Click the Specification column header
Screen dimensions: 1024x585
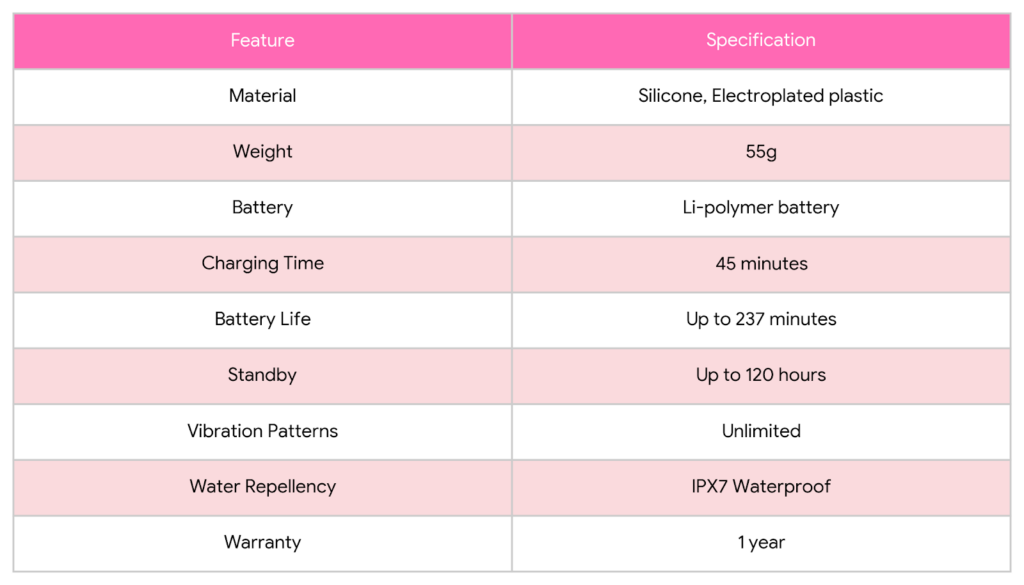[760, 41]
